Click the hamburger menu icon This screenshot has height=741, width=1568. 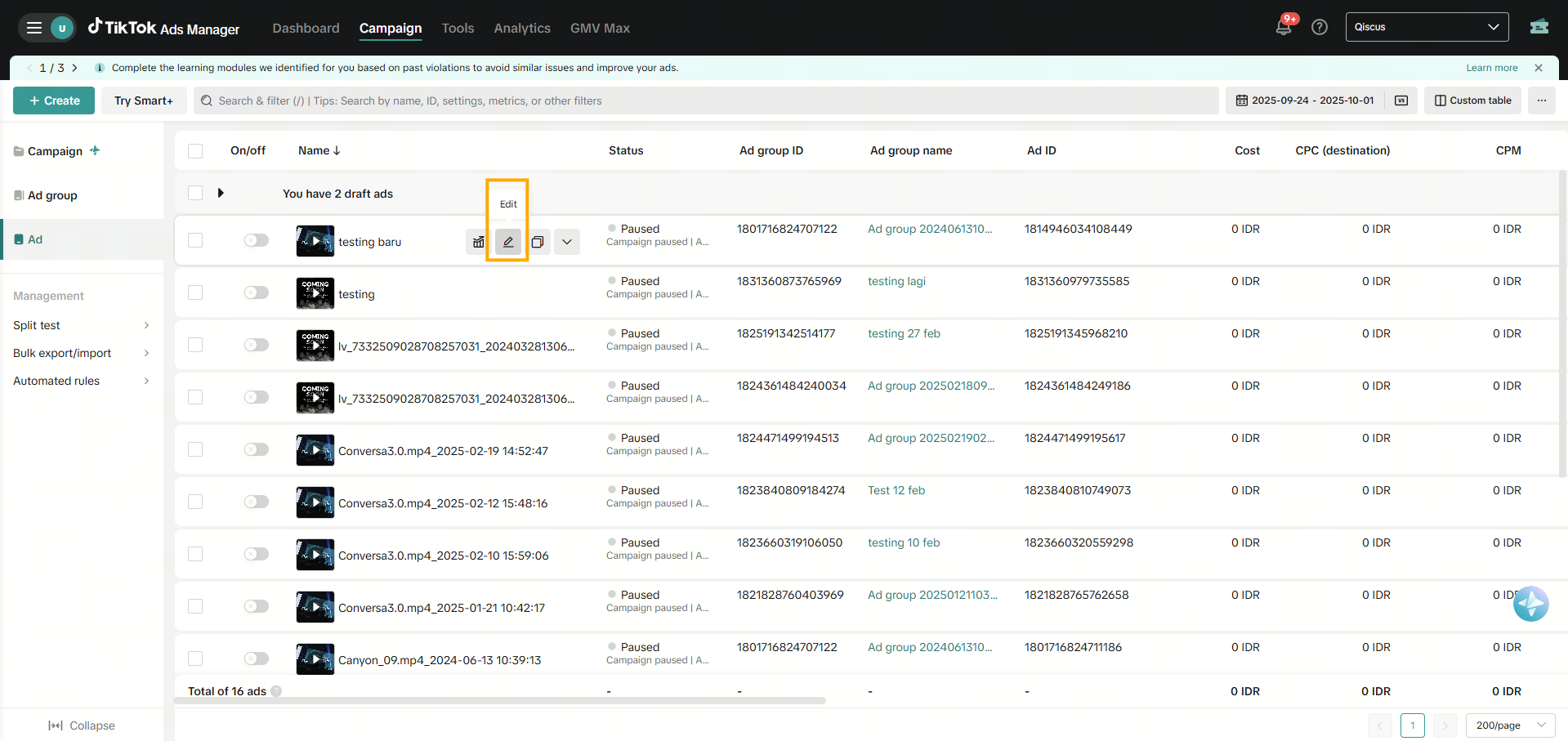[34, 28]
